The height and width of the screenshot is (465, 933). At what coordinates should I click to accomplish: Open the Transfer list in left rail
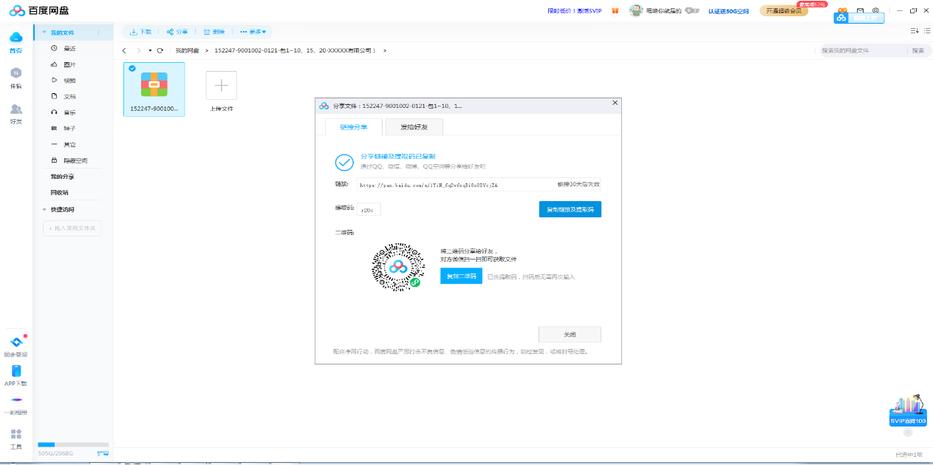click(x=16, y=73)
